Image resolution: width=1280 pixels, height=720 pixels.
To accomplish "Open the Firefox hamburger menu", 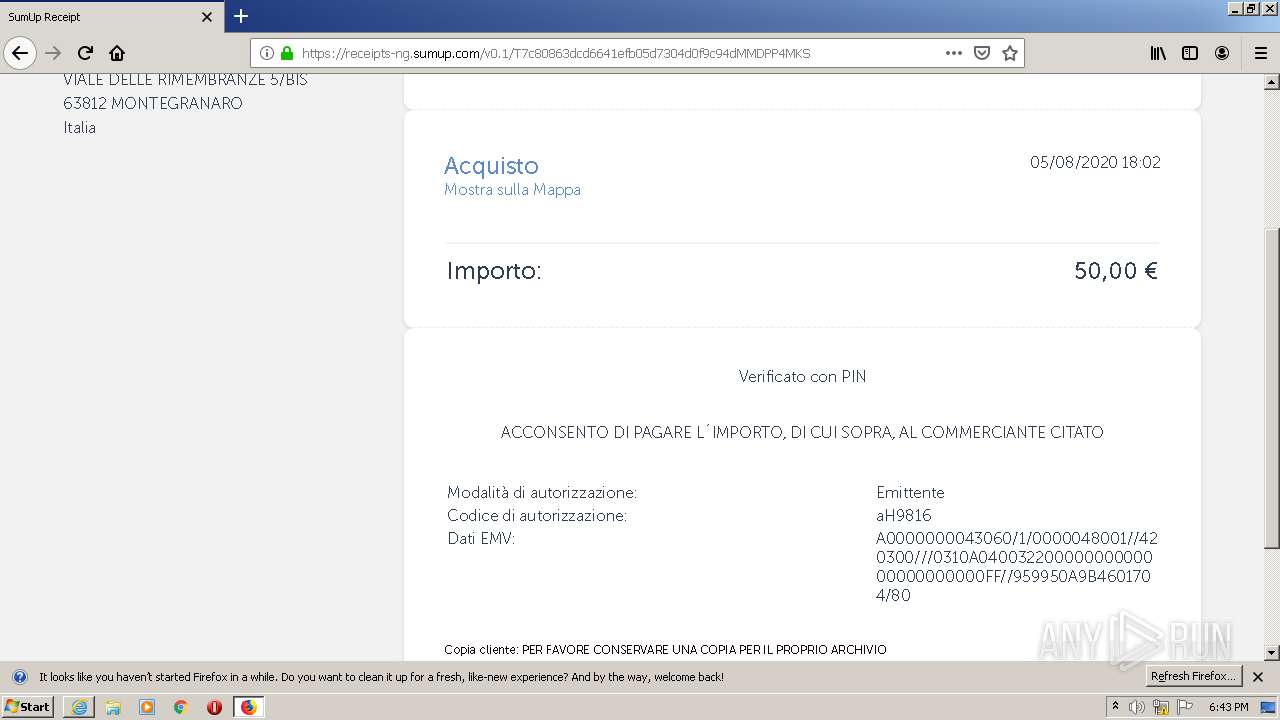I will (x=1260, y=53).
